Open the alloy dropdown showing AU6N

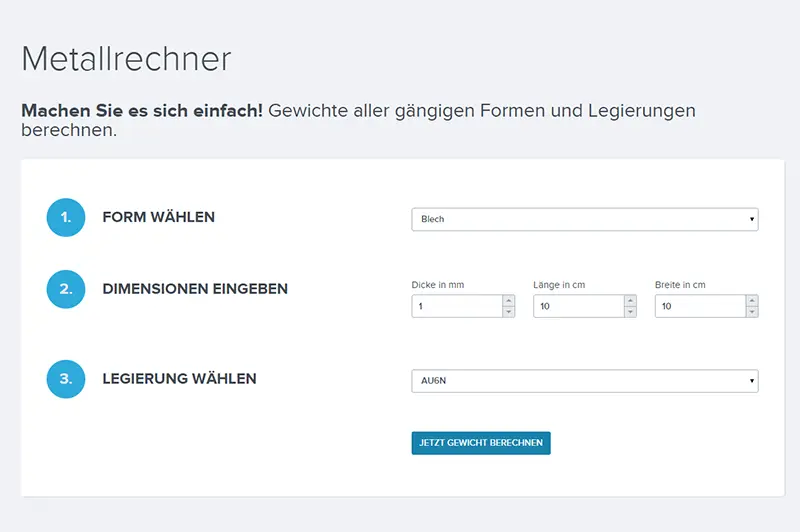[585, 381]
